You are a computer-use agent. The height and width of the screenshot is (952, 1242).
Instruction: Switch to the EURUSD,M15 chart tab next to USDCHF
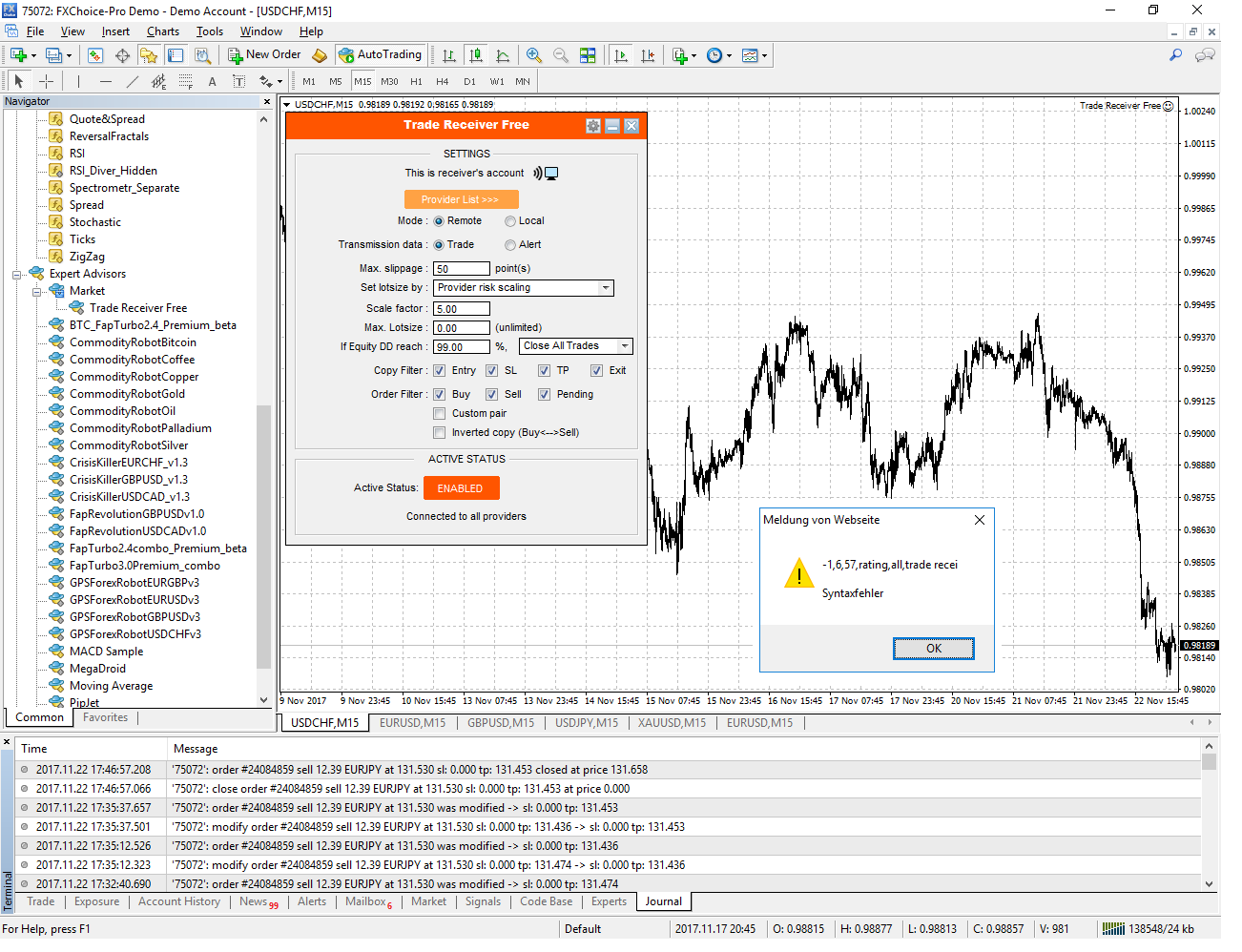[x=413, y=723]
